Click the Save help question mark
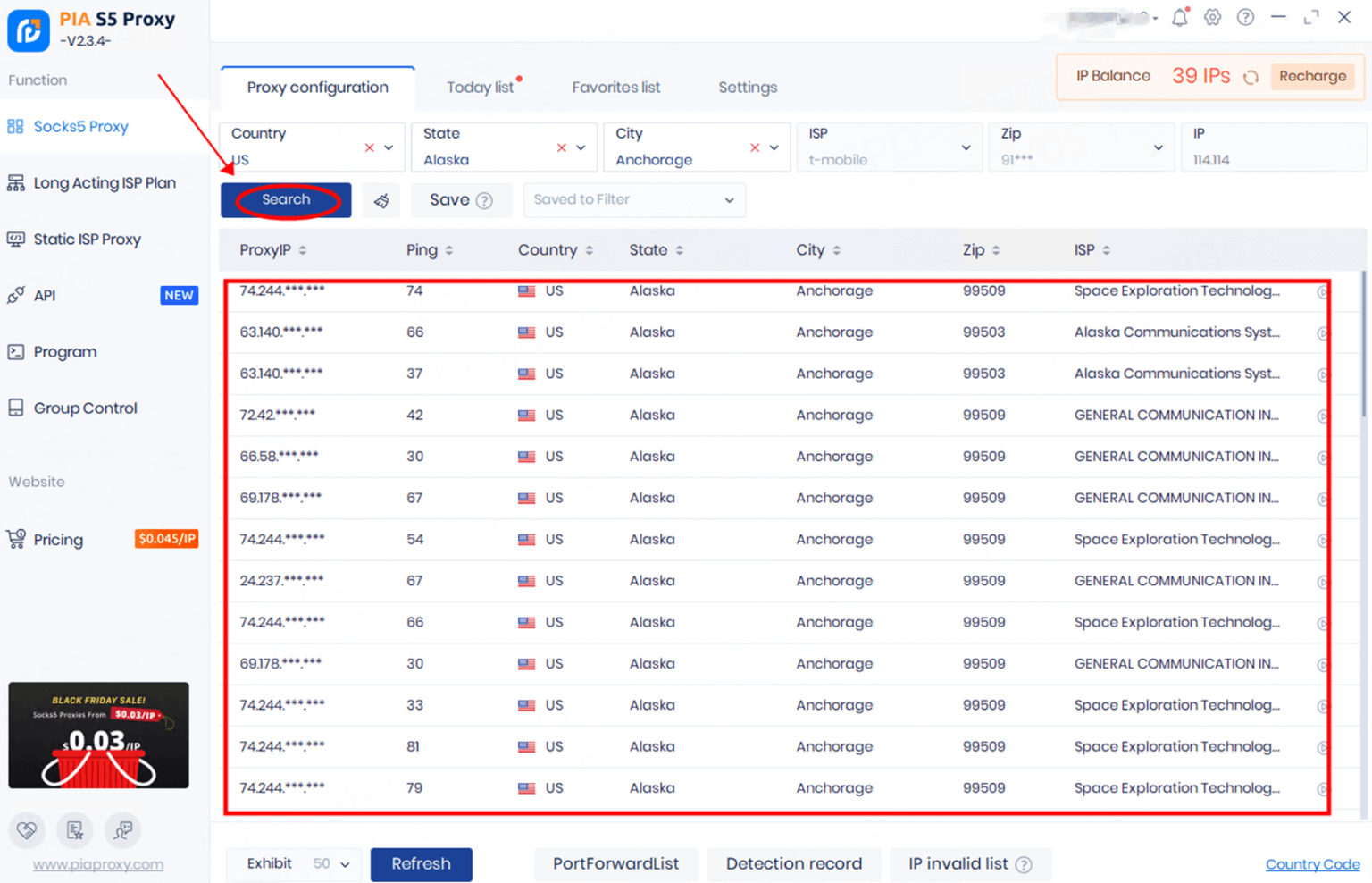The image size is (1372, 883). pyautogui.click(x=485, y=199)
